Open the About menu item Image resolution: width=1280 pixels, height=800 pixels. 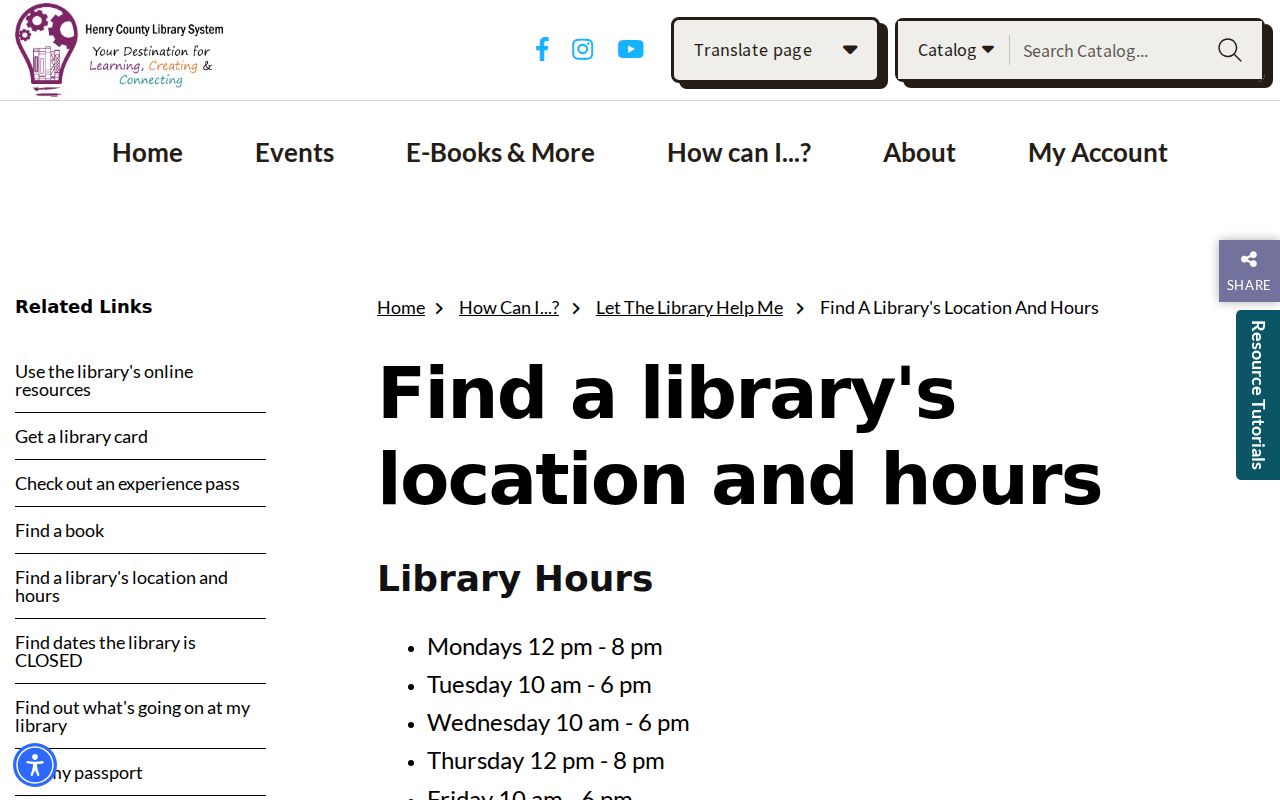919,152
